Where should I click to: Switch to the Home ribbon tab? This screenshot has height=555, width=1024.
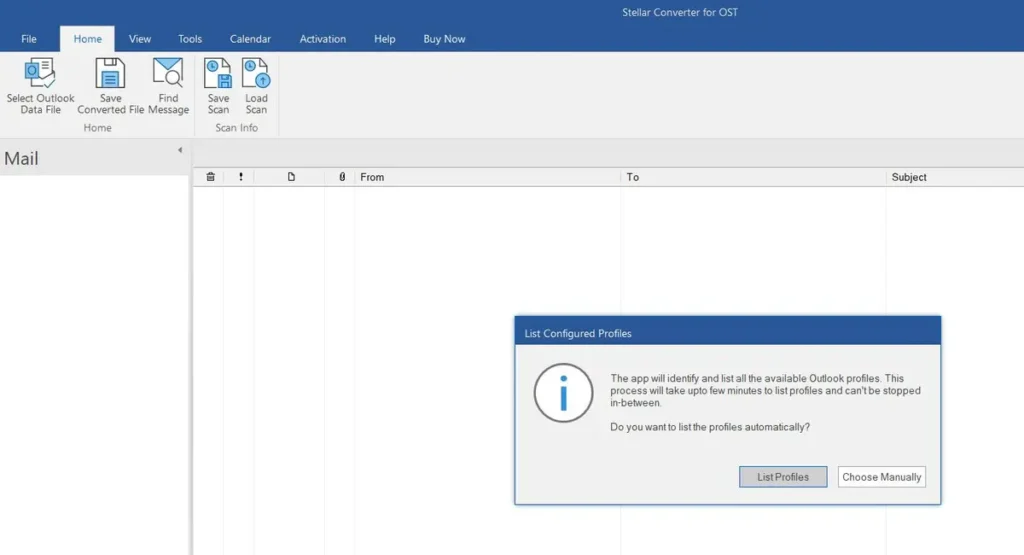tap(88, 39)
